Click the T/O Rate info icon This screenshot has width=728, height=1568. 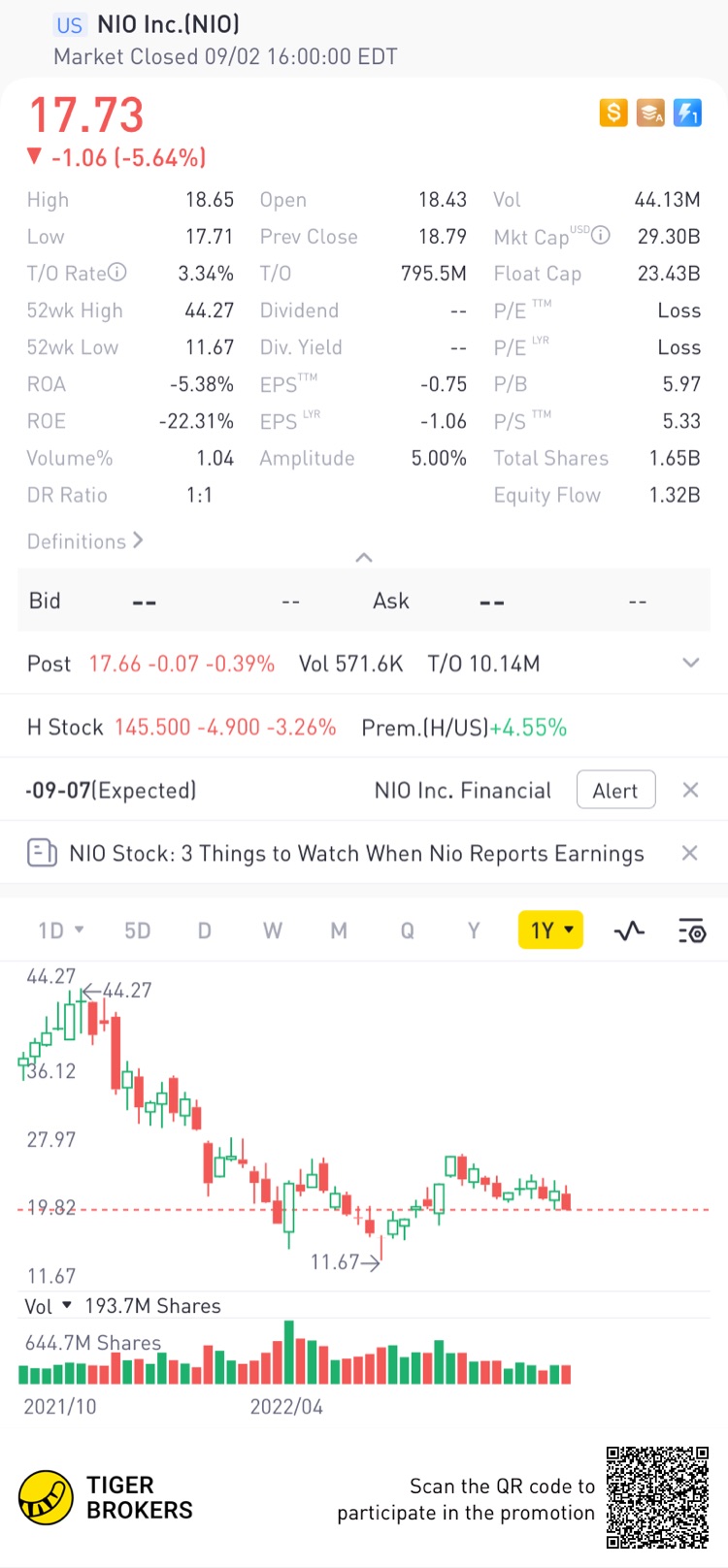pyautogui.click(x=117, y=273)
